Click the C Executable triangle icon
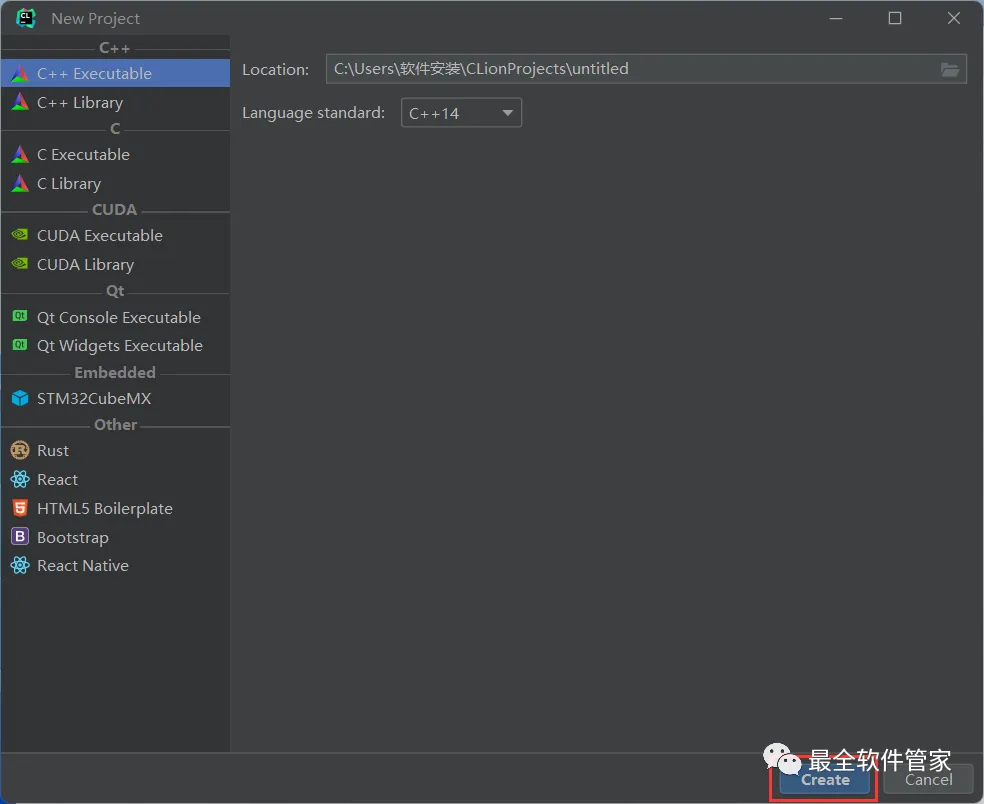984x804 pixels. (20, 154)
